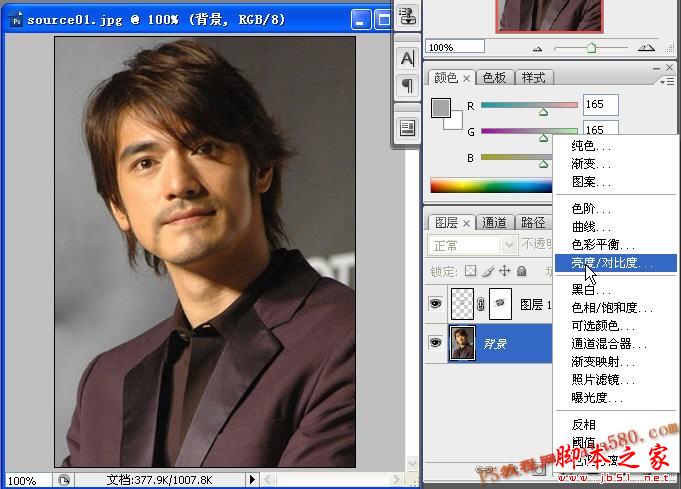Select the 图层 1 layer thumbnail
The image size is (681, 489).
(x=462, y=304)
